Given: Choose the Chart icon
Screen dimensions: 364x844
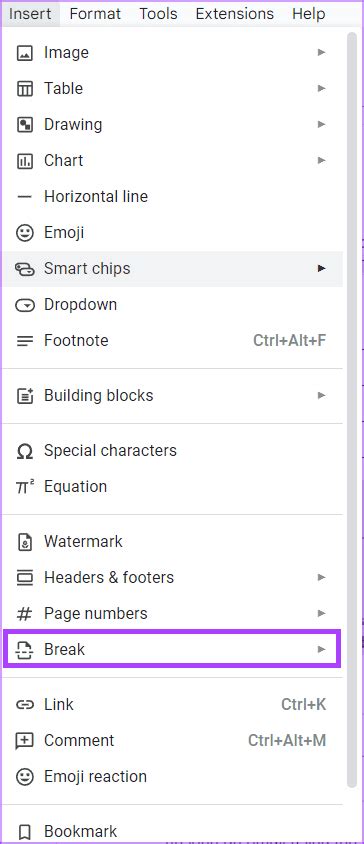Looking at the screenshot, I should 25,161.
